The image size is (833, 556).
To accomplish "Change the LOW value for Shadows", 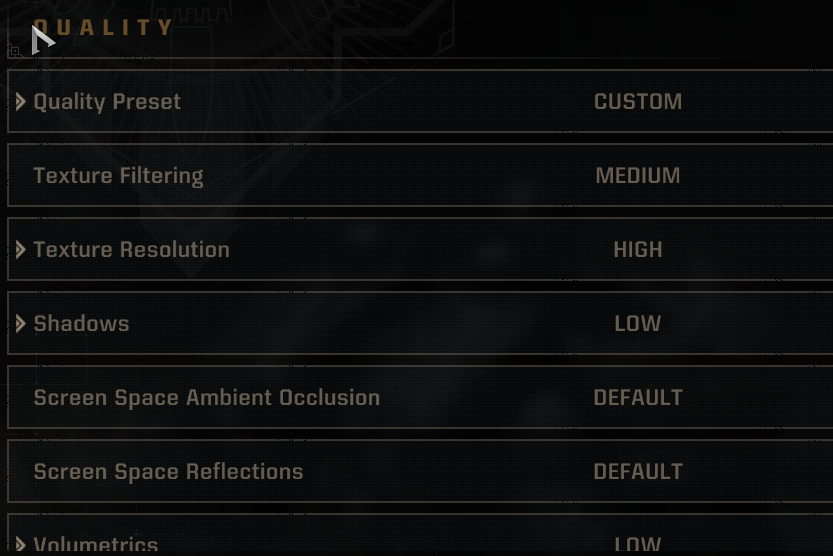I will 638,323.
